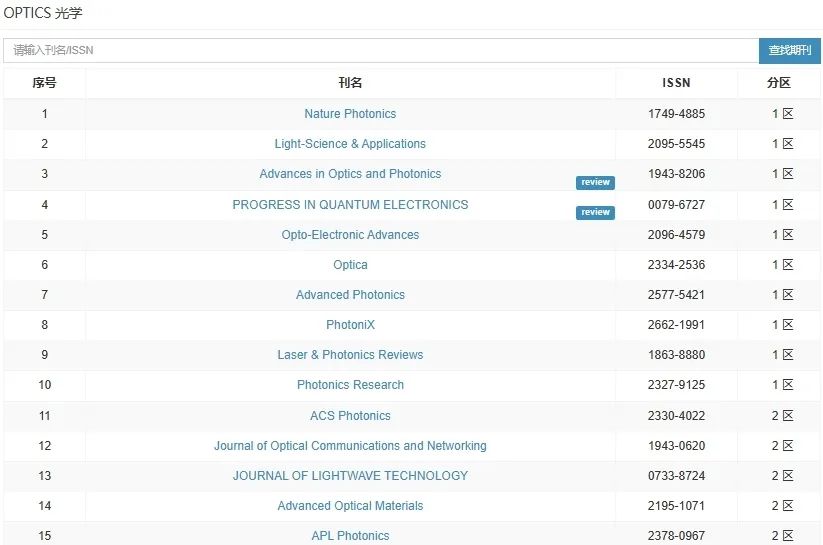The height and width of the screenshot is (545, 823).
Task: Open Journal of Optical Communications and Networking
Action: pos(350,445)
